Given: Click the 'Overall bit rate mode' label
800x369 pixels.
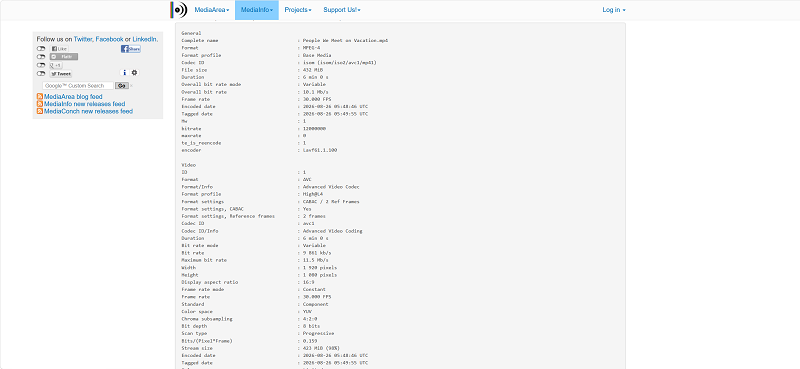Looking at the screenshot, I should pyautogui.click(x=211, y=84).
